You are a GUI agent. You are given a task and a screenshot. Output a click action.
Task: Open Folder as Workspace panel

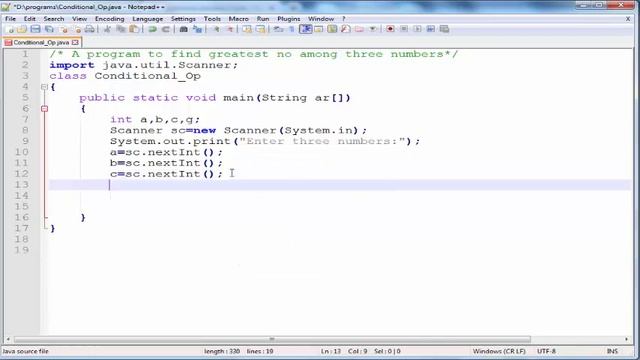coord(359,29)
